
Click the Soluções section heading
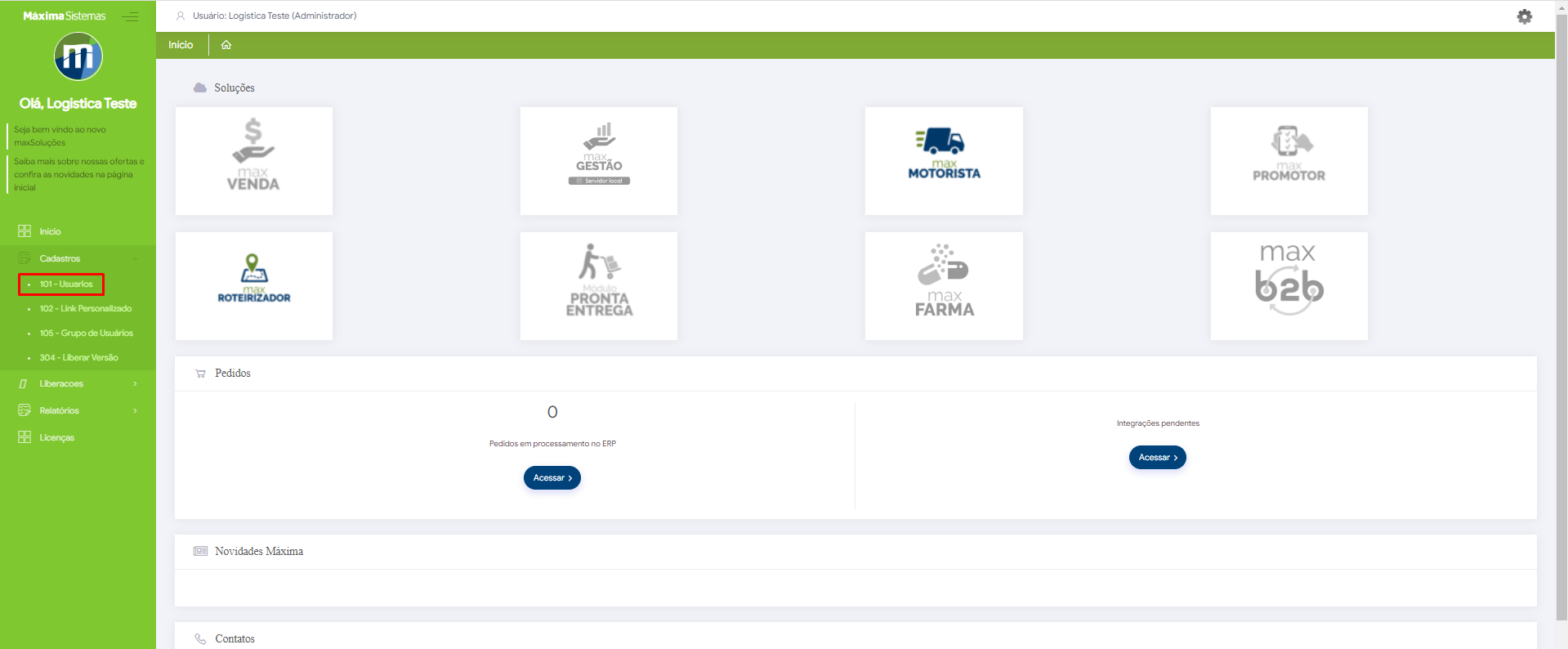pyautogui.click(x=235, y=88)
